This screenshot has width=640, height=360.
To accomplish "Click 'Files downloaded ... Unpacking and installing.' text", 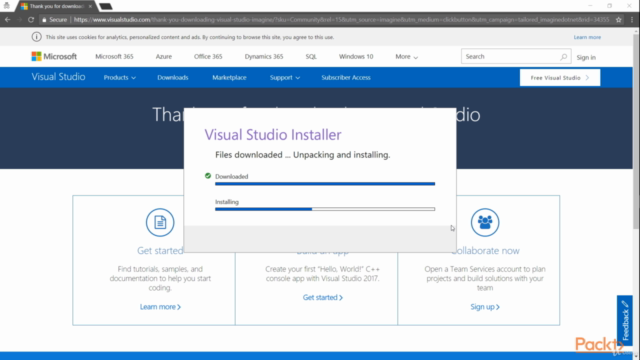I will coord(302,155).
